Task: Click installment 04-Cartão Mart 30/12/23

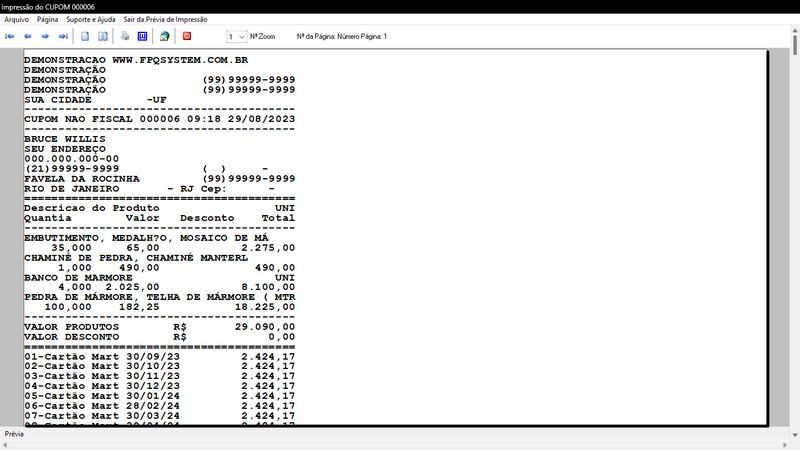Action: click(x=160, y=386)
